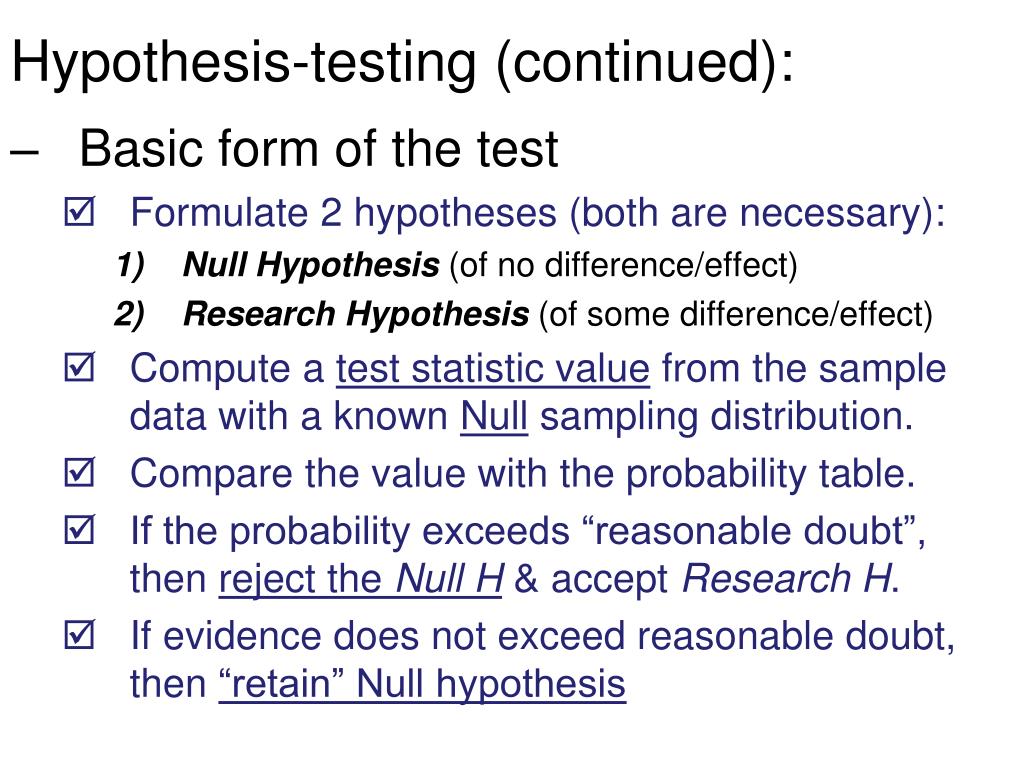Click the checkbox beside If the probability exceeds

coord(80,529)
